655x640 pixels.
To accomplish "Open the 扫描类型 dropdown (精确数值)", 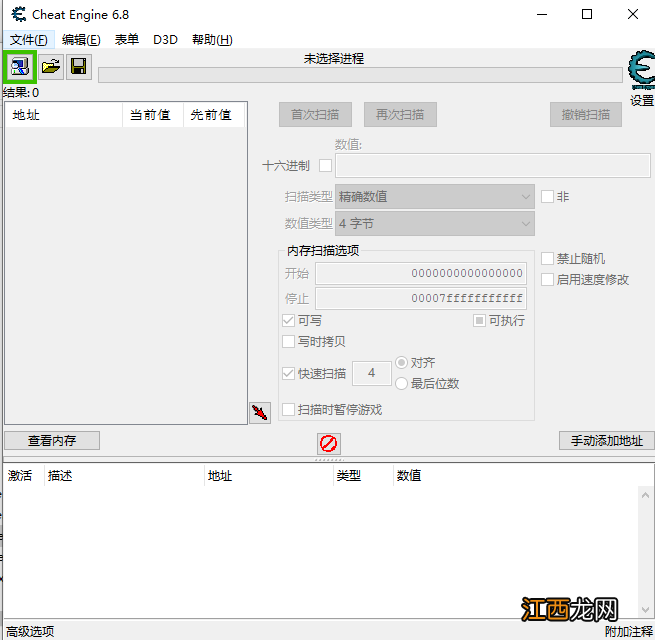I will click(435, 196).
